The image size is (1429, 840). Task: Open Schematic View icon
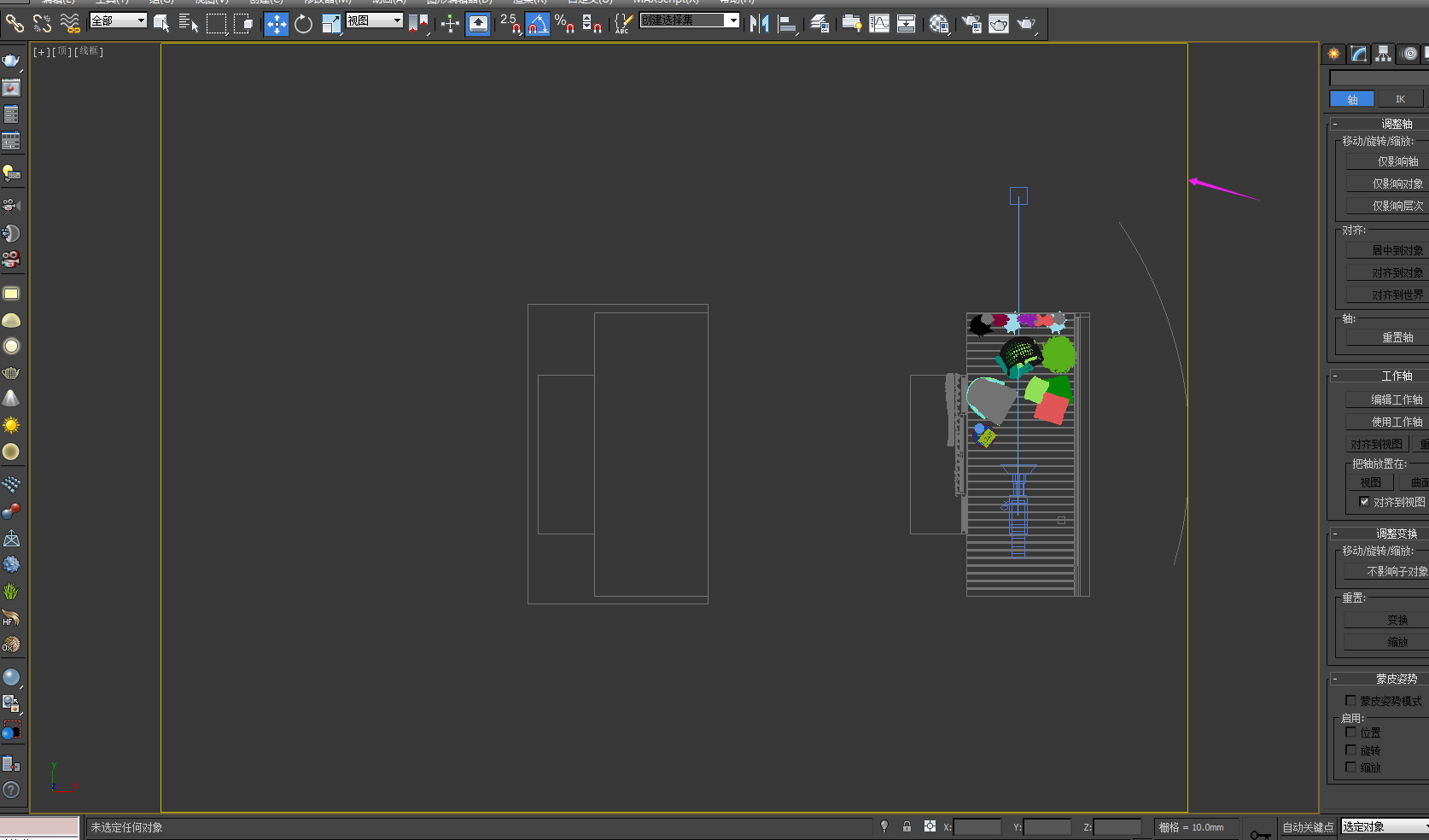[907, 23]
